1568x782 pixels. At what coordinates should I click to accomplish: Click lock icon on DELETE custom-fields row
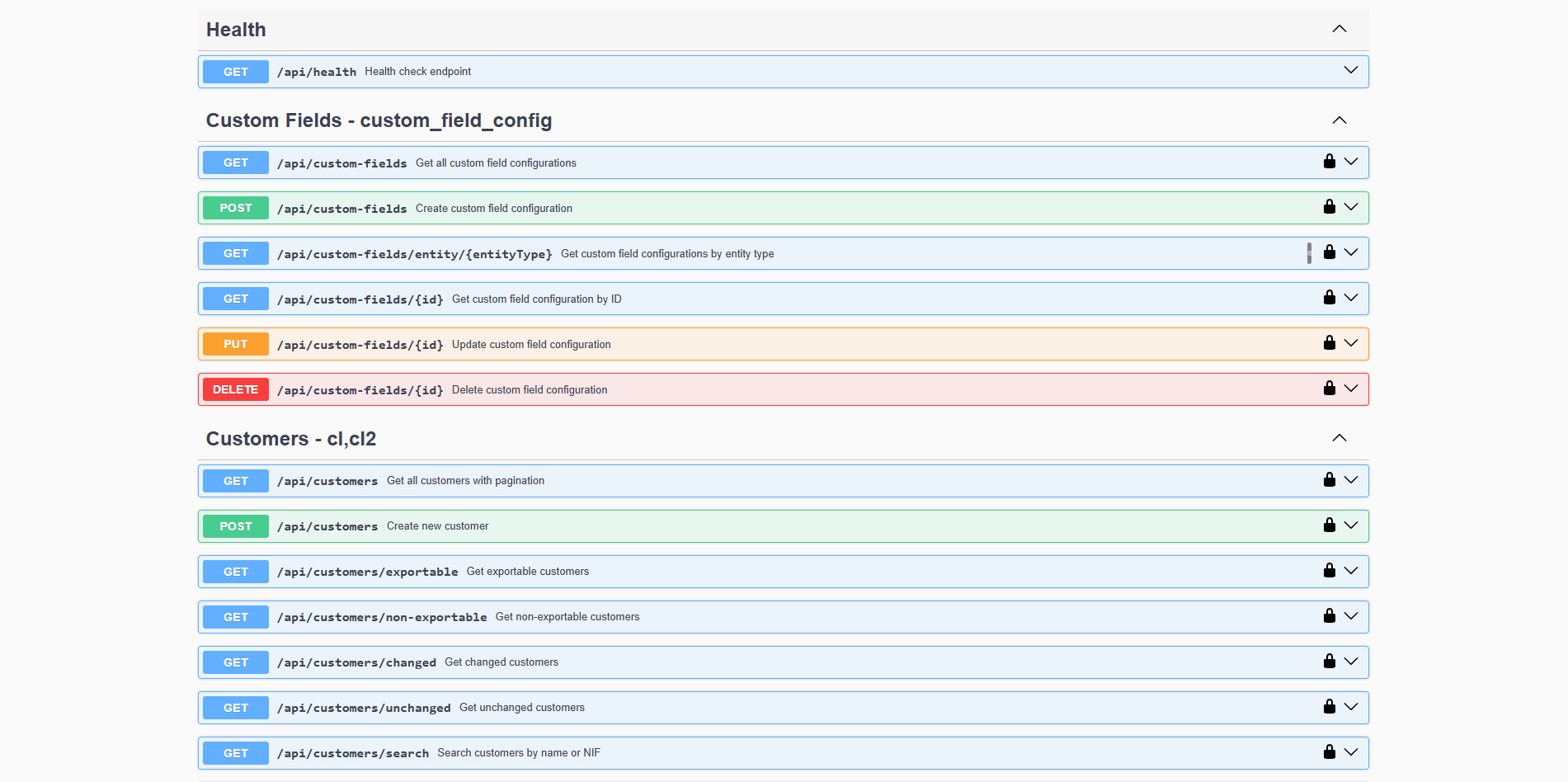[1329, 389]
